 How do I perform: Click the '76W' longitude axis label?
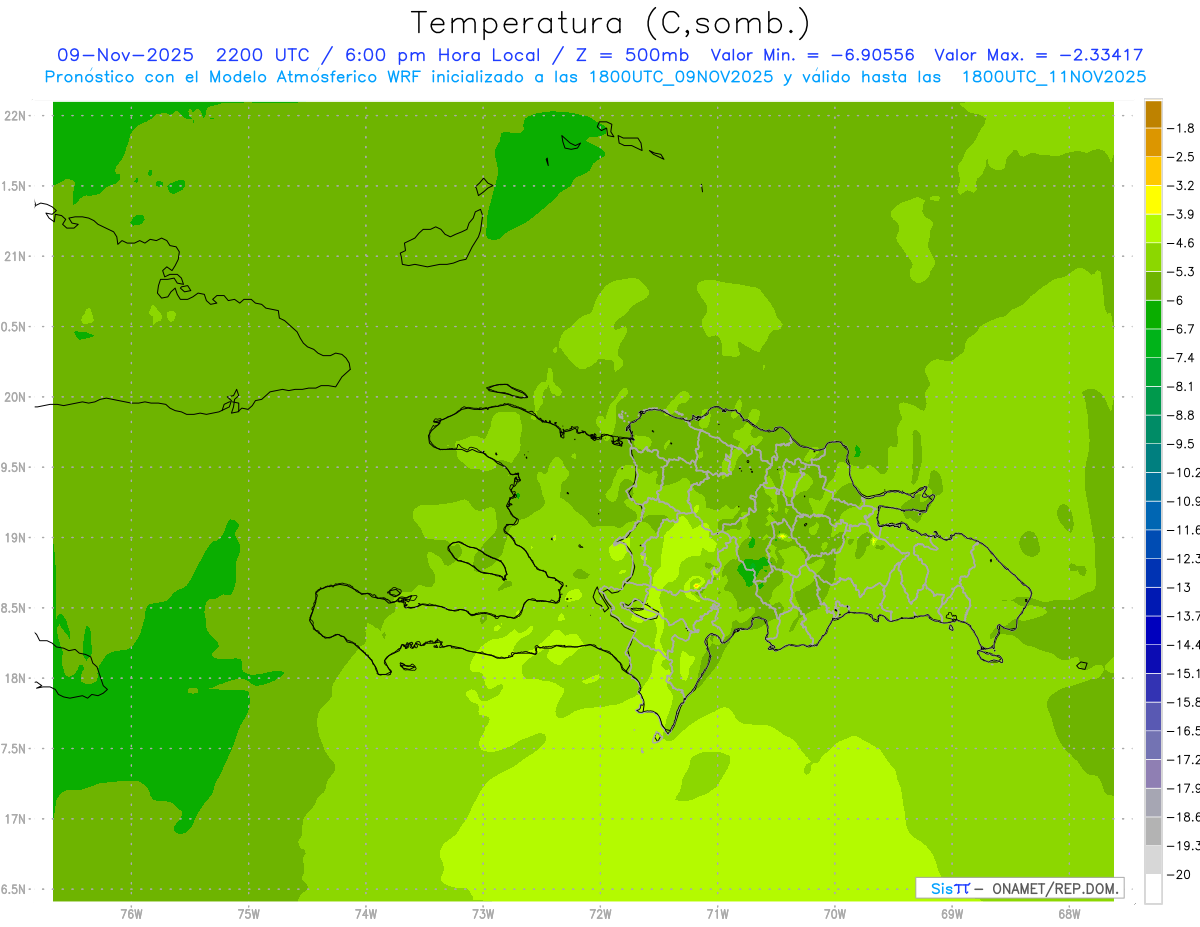coord(131,913)
